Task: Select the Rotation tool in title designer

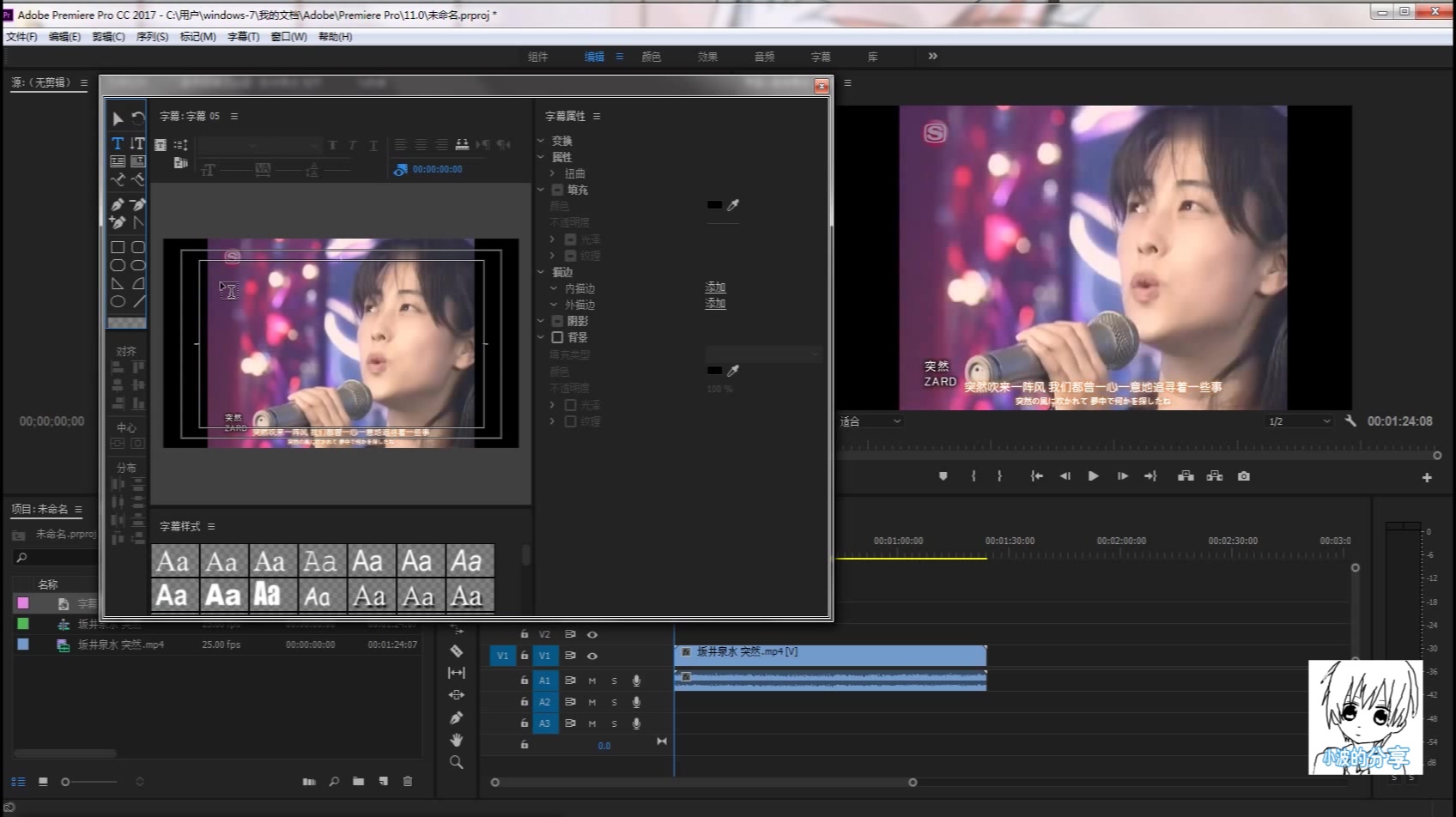Action: click(x=138, y=118)
